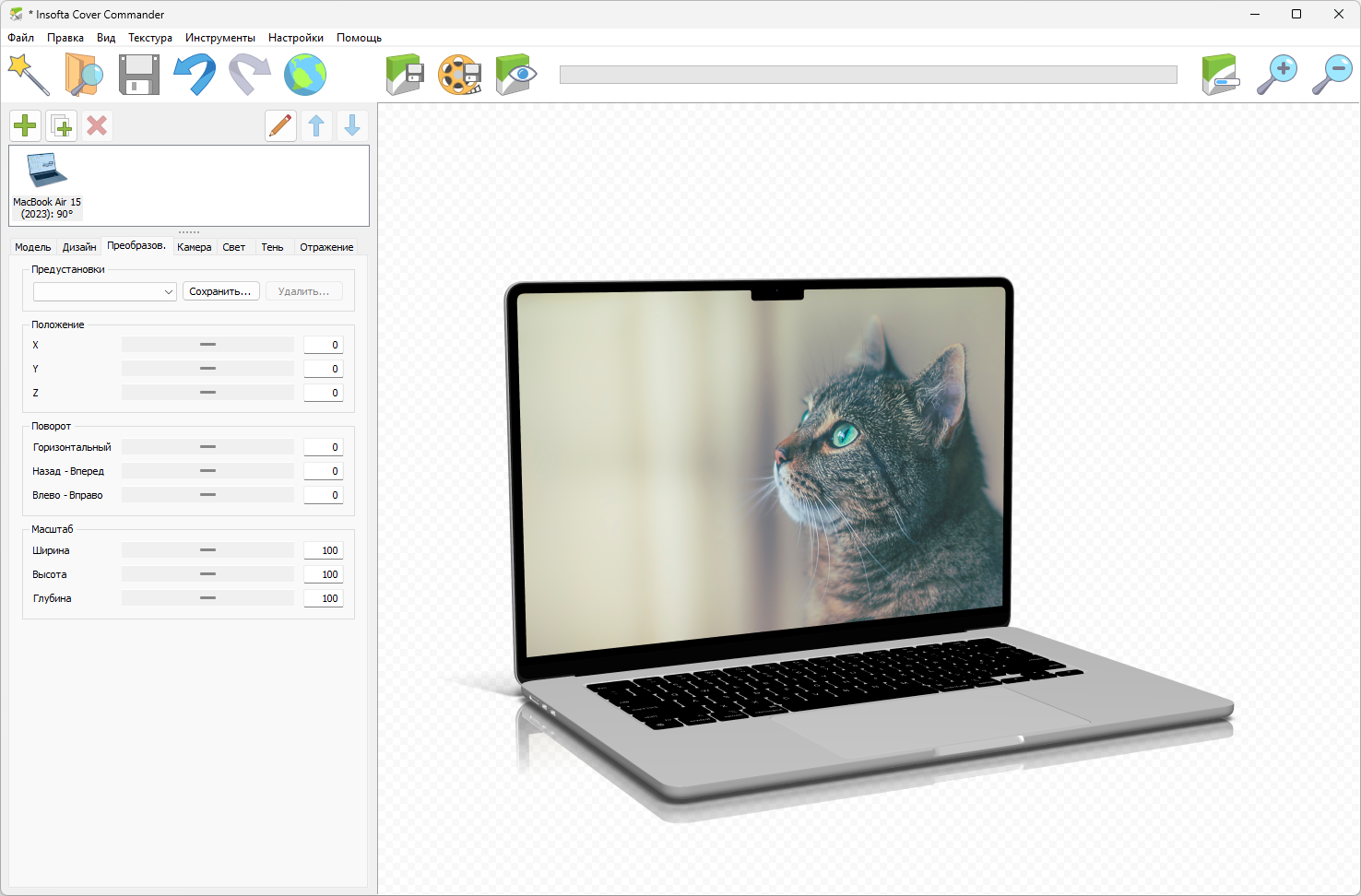Redo action with gray arrow icon

click(250, 75)
